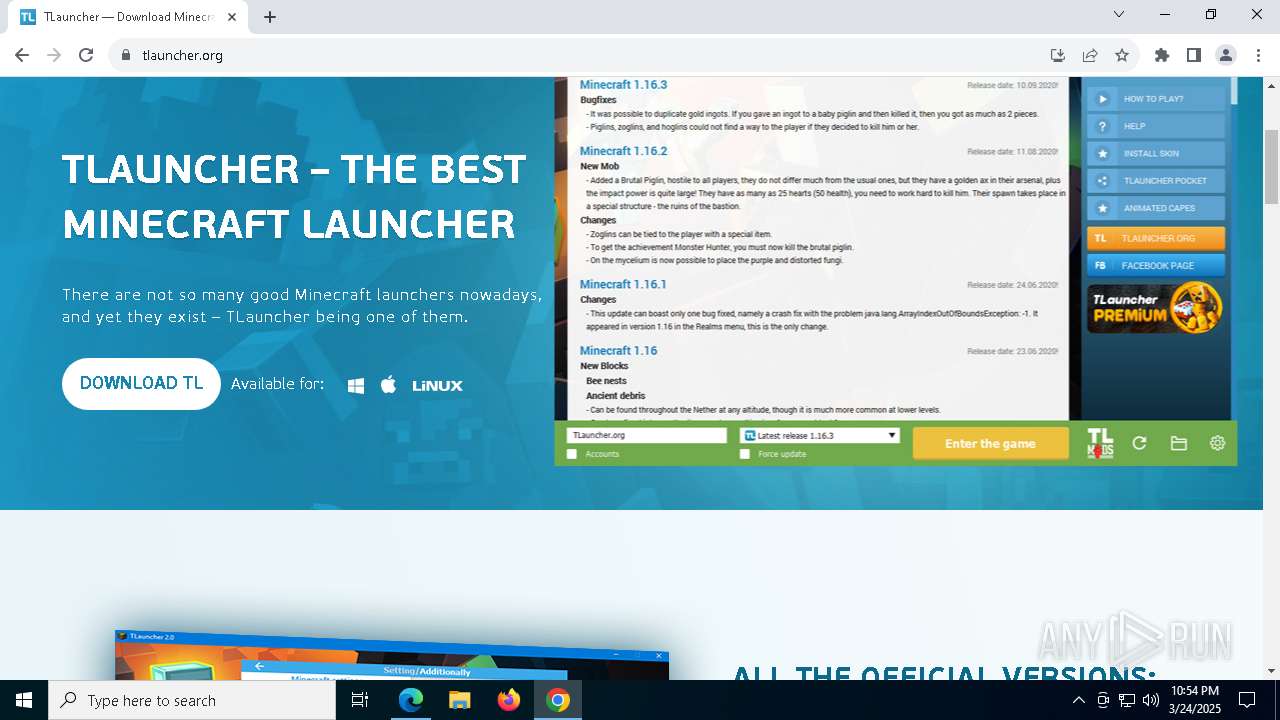Launch Microsoft Edge from the taskbar
Viewport: 1280px width, 720px height.
click(411, 700)
